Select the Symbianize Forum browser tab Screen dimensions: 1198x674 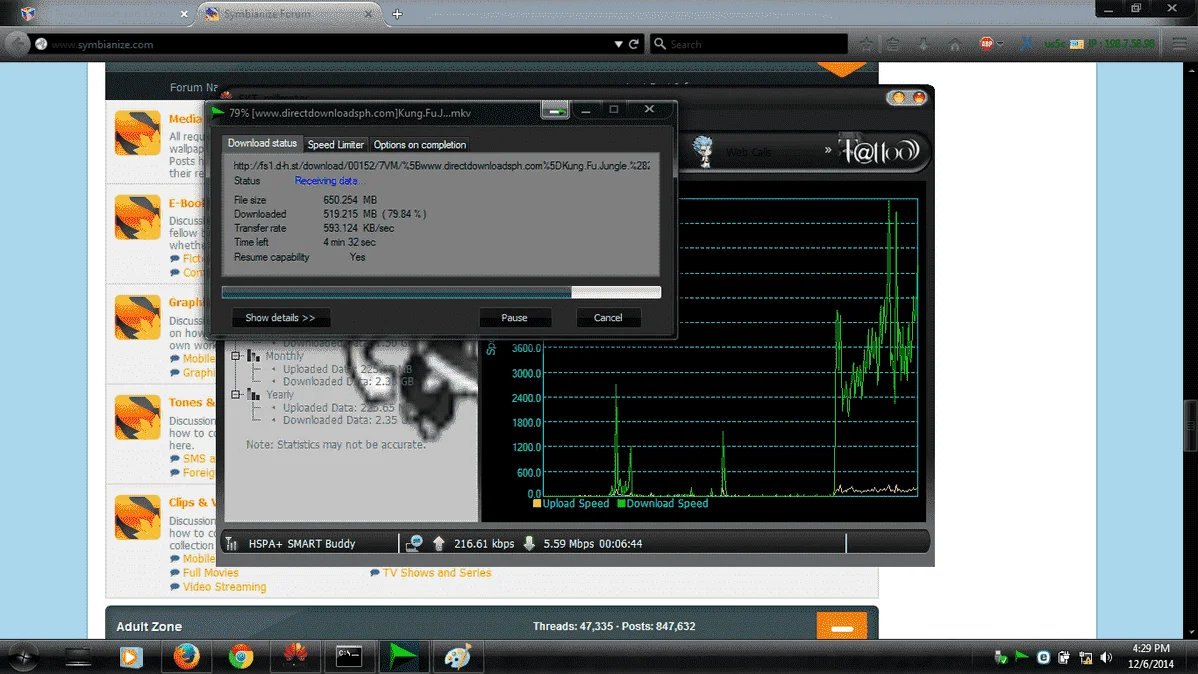(290, 14)
